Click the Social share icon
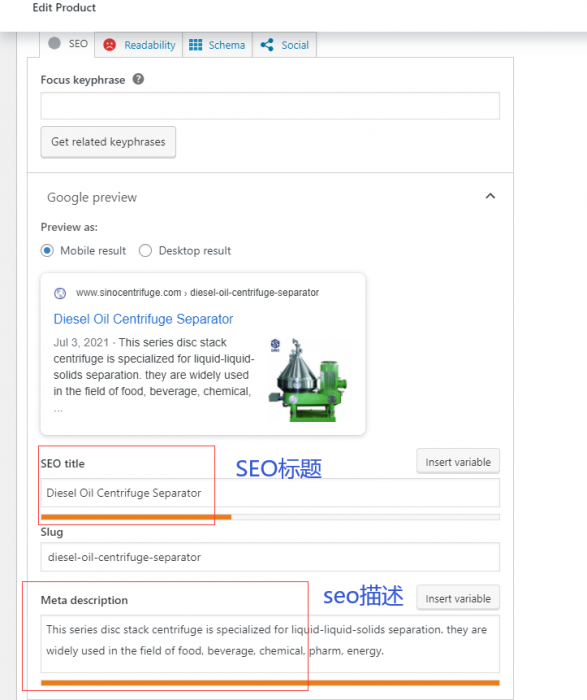 pyautogui.click(x=267, y=45)
